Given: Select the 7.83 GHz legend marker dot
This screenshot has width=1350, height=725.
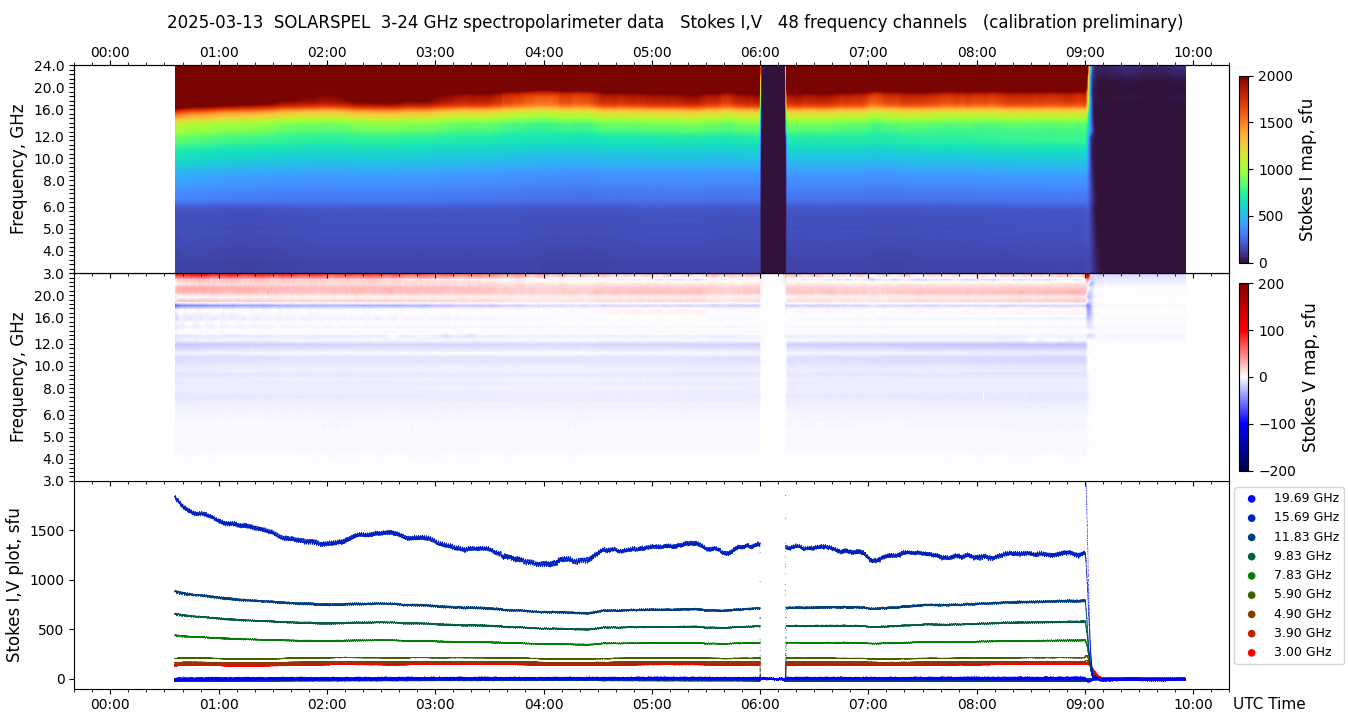Looking at the screenshot, I should tap(1251, 575).
